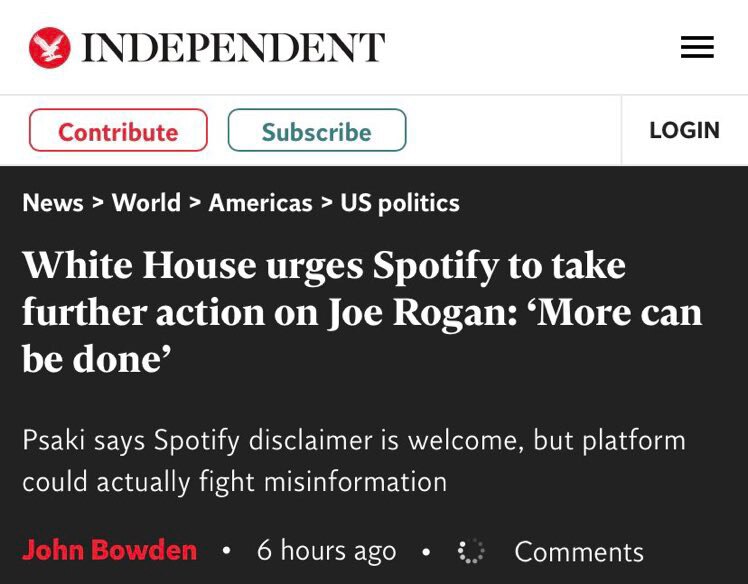Click the comments loading spinner icon

click(470, 552)
